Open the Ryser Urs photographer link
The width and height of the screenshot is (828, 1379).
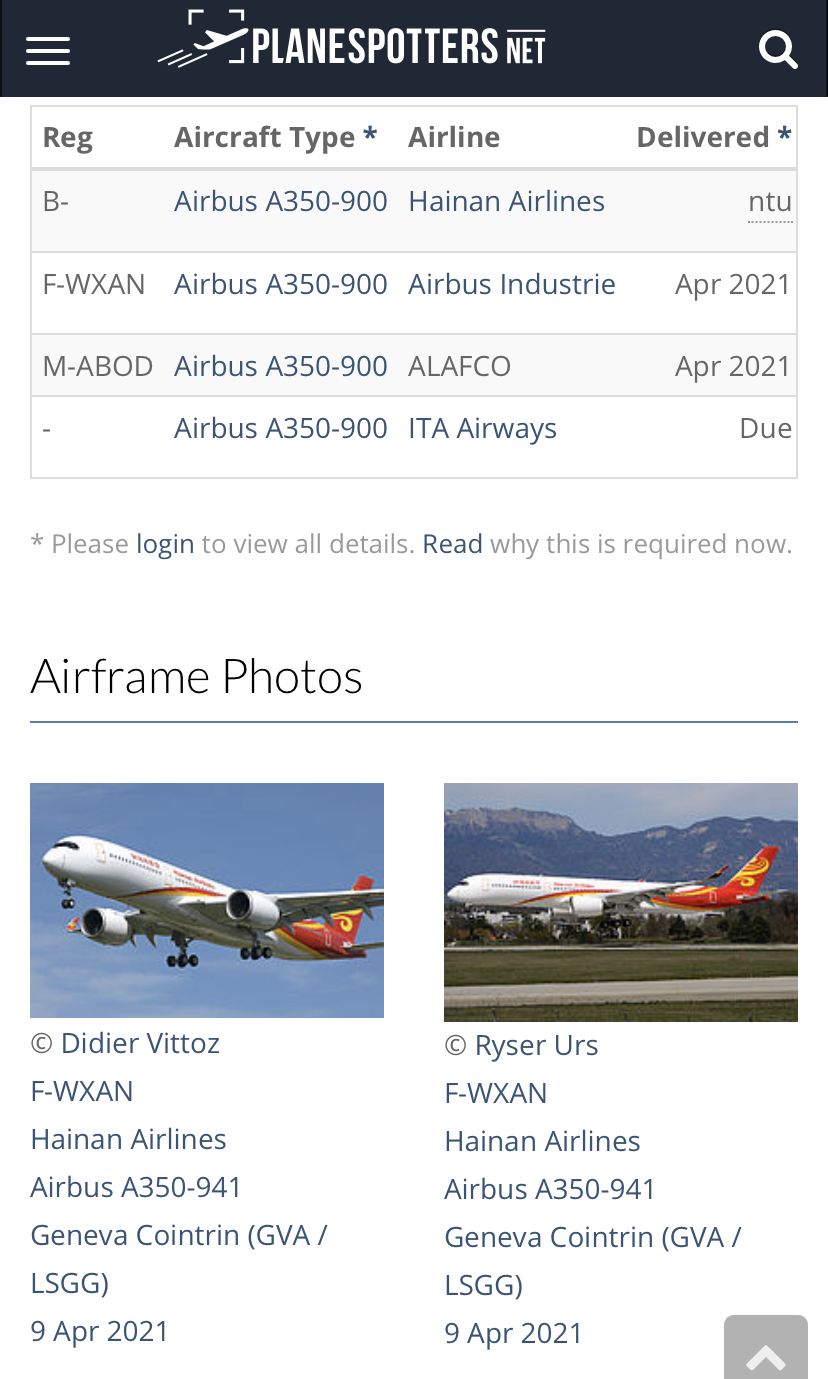pos(536,1046)
